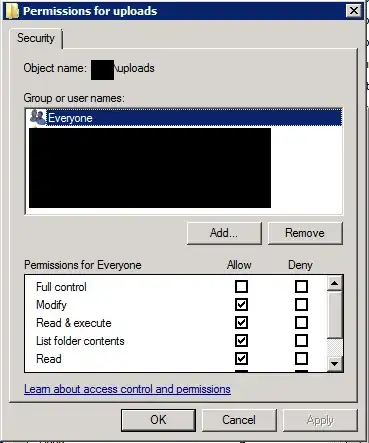Click permissions list scroll down arrow

(x=335, y=364)
